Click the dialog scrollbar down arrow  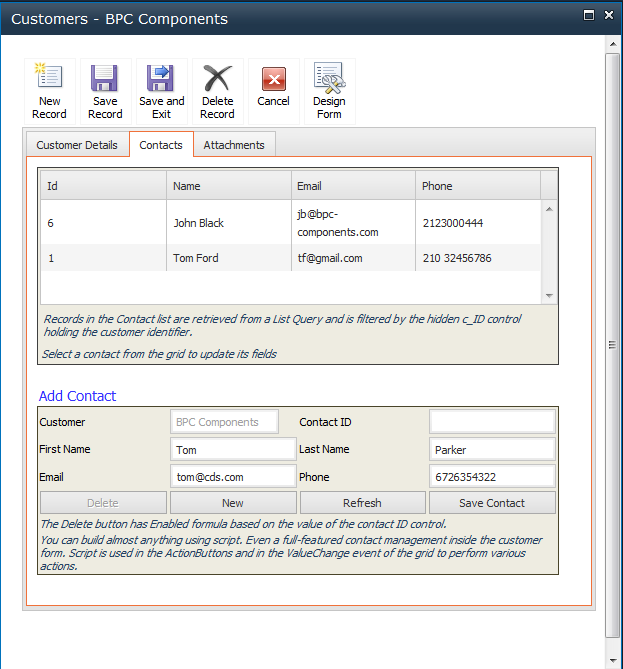613,661
